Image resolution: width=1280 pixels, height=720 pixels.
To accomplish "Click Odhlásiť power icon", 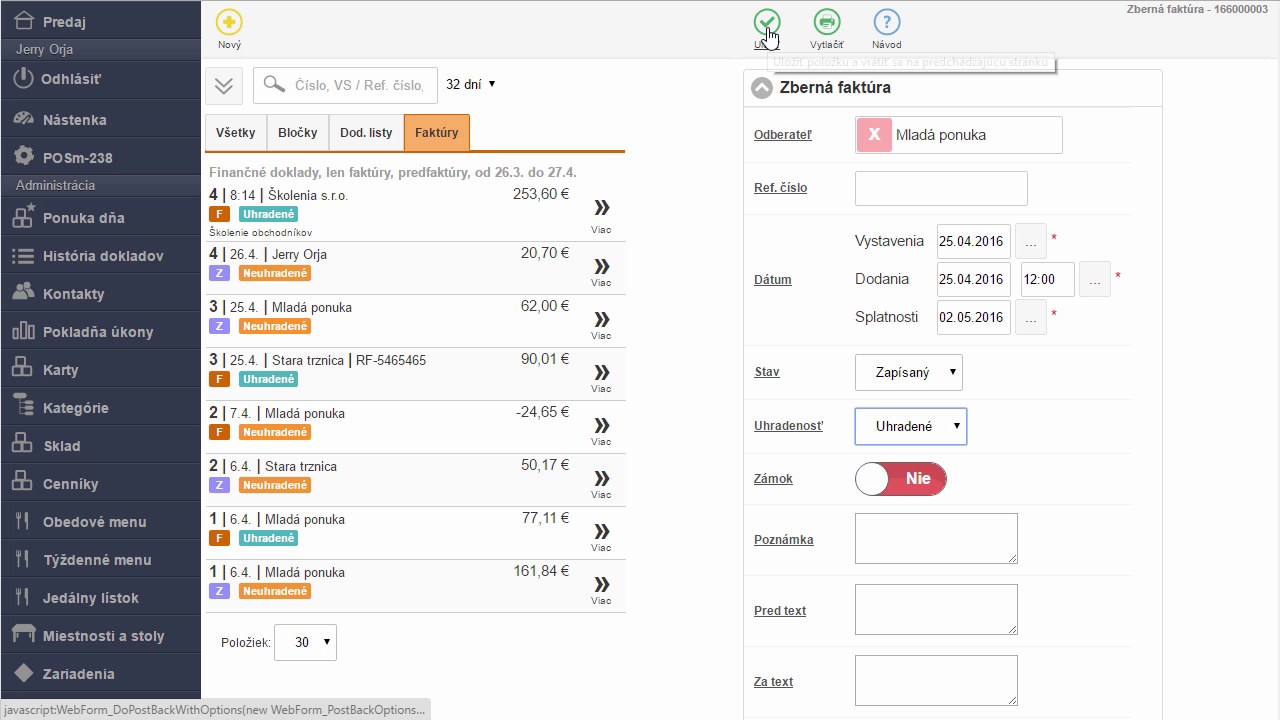I will [x=23, y=78].
